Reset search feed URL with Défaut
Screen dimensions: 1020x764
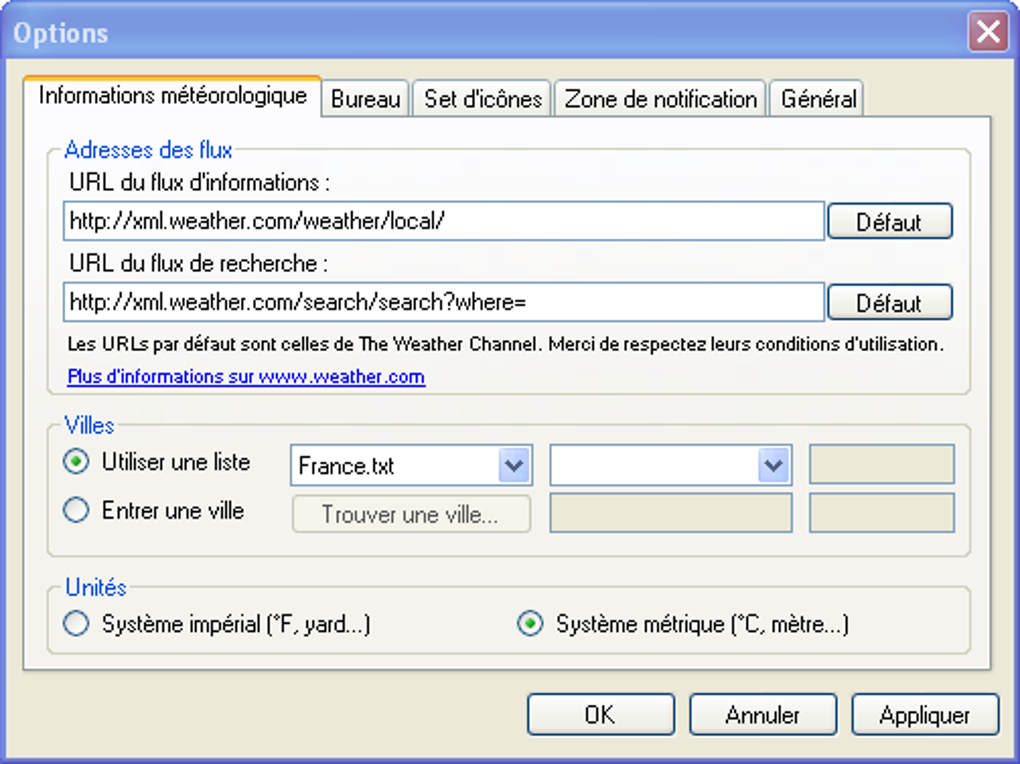coord(889,302)
